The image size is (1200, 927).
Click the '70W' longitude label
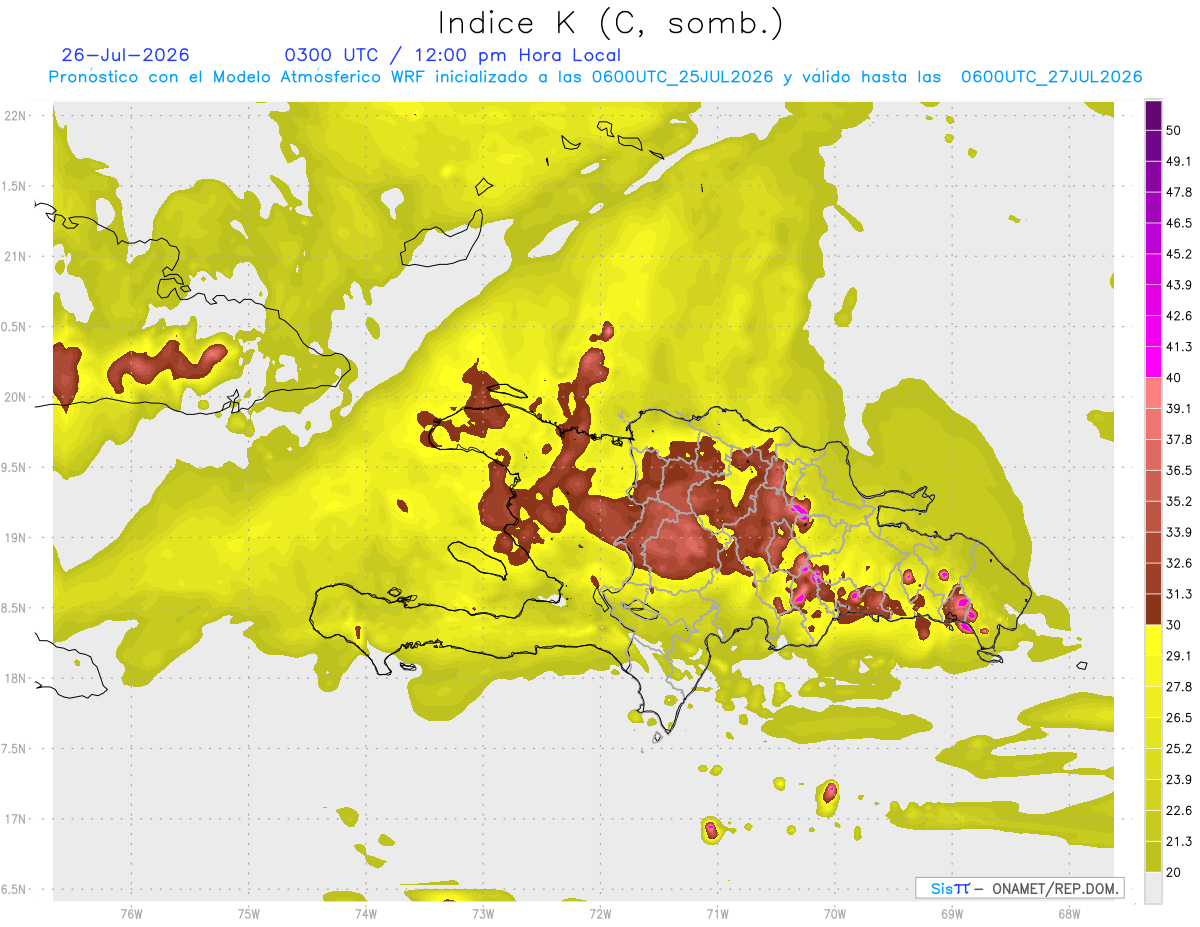click(x=835, y=912)
